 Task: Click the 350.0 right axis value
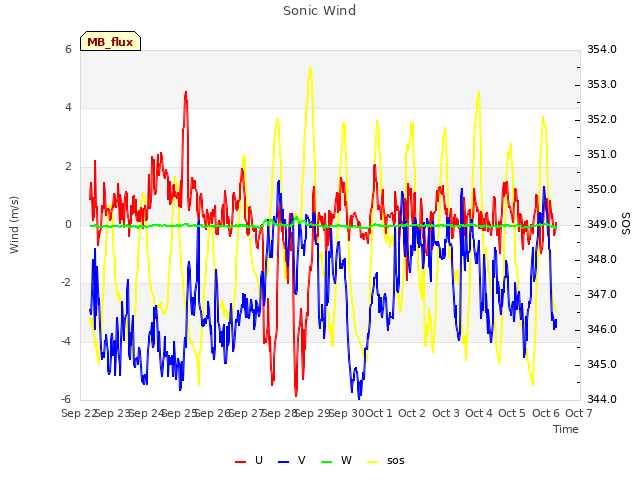(602, 190)
